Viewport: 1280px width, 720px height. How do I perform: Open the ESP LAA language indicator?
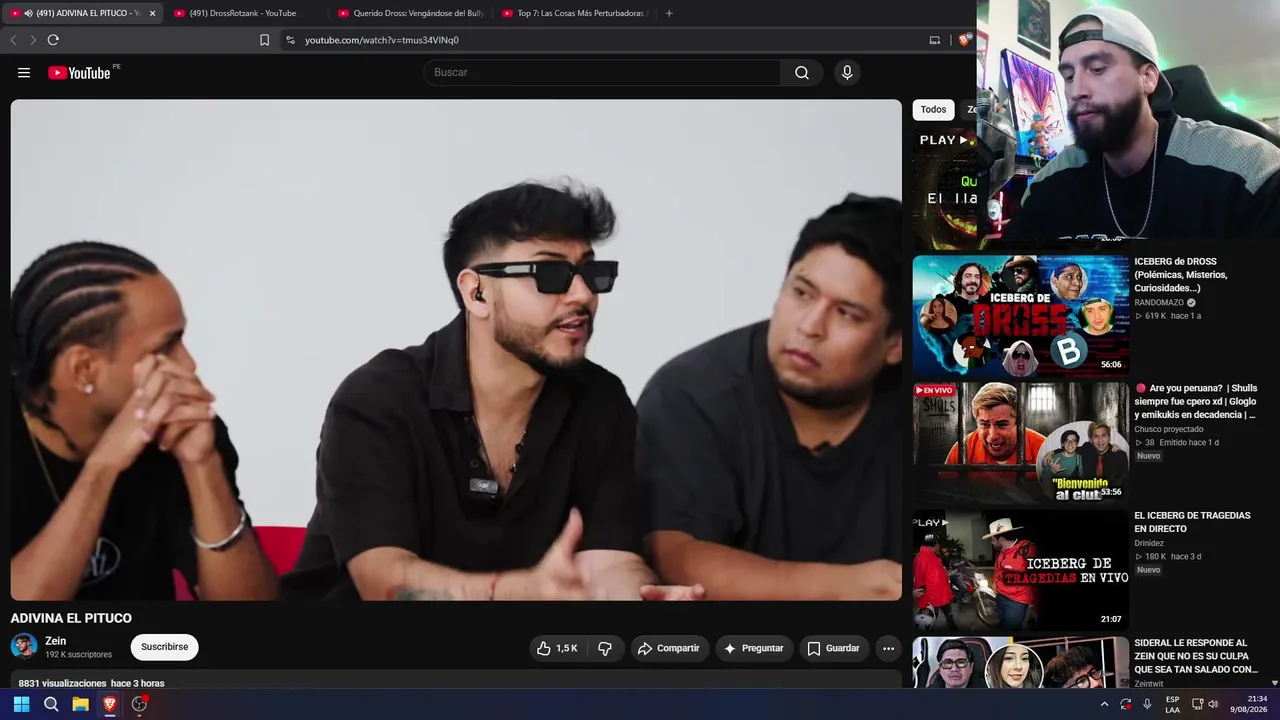point(1172,704)
